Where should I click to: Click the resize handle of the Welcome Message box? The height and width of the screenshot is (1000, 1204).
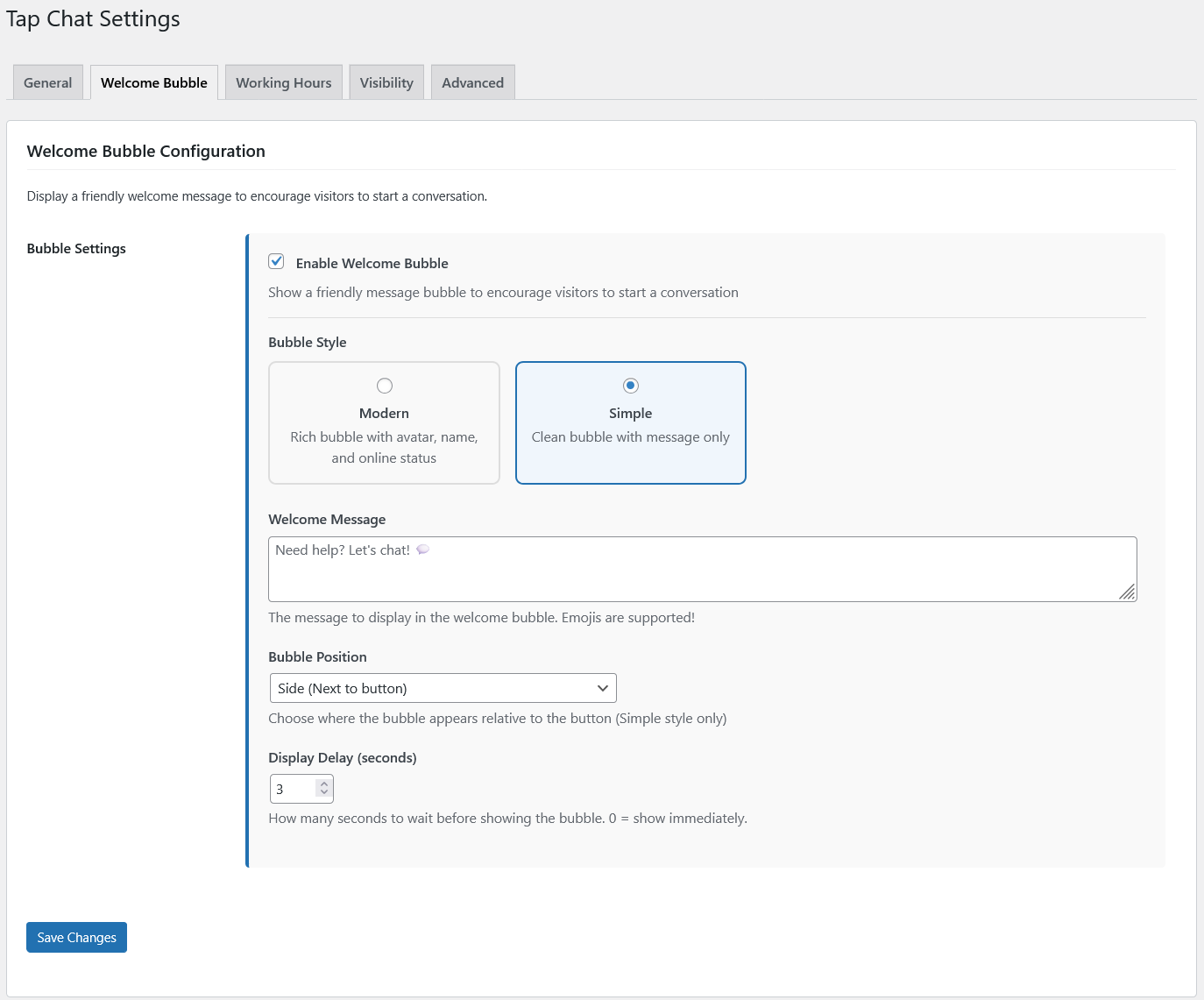(1127, 592)
